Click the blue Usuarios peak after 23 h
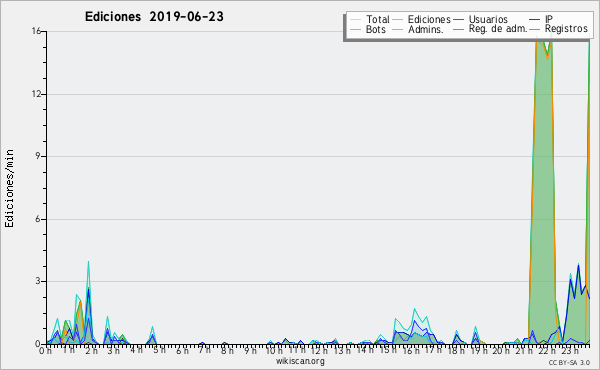600x370 pixels. [578, 266]
